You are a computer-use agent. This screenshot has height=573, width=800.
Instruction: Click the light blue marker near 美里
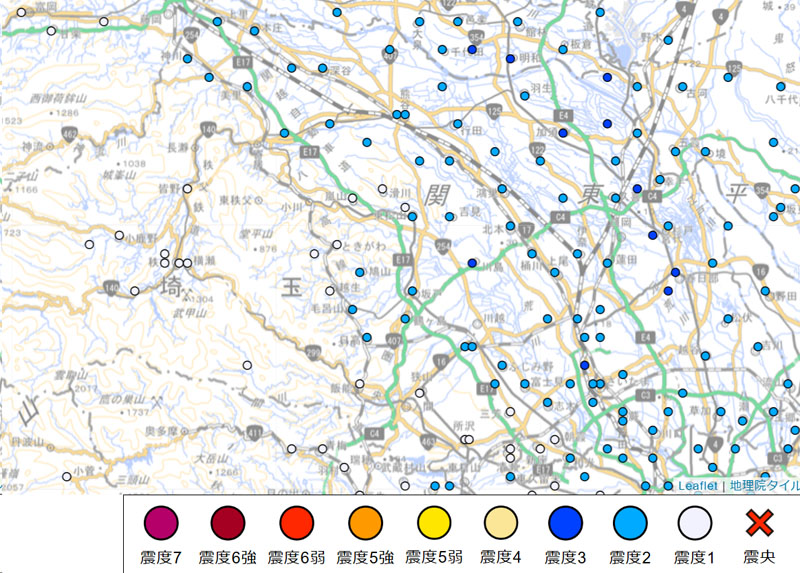click(x=247, y=87)
